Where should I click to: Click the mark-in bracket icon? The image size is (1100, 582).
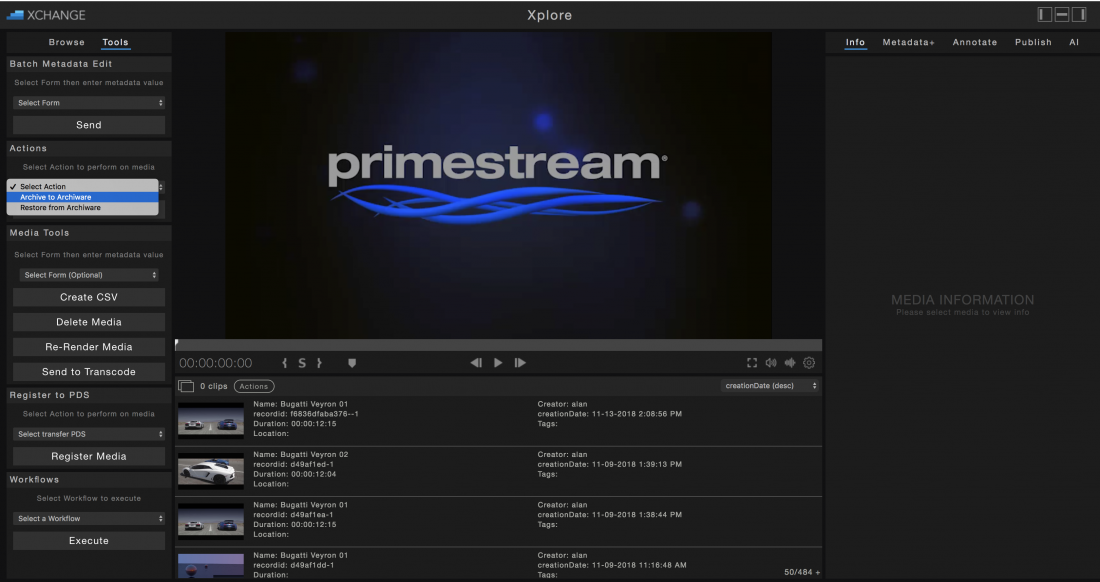[x=284, y=363]
